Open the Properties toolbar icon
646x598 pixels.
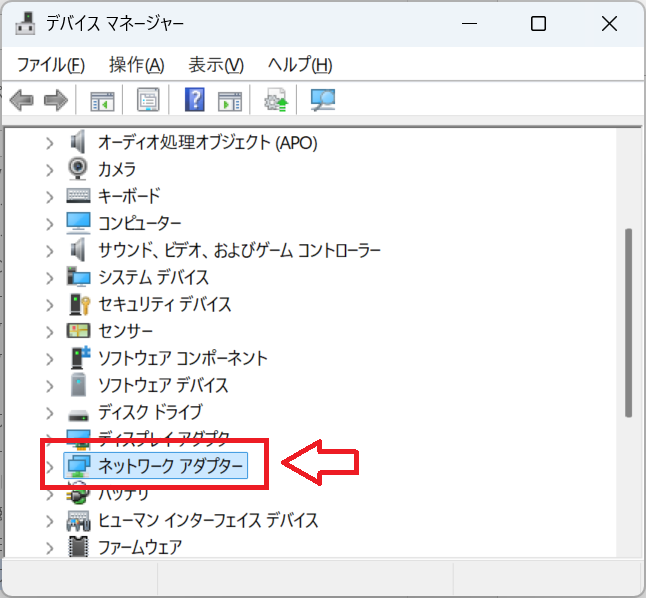[x=148, y=100]
